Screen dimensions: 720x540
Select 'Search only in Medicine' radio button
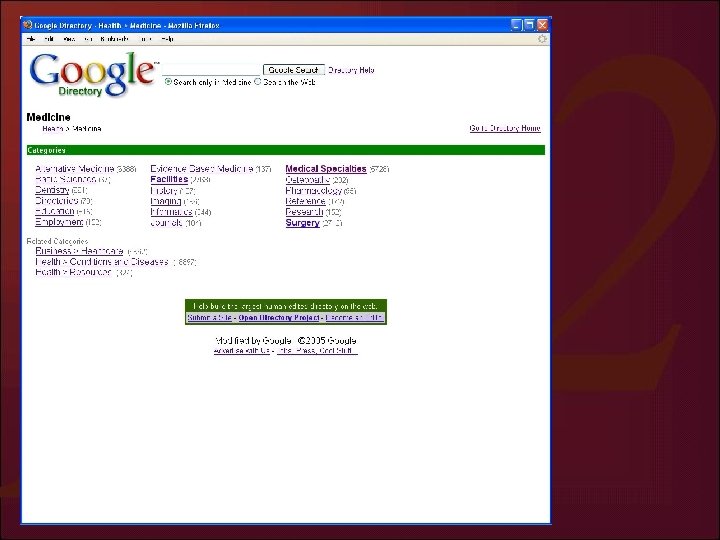[x=168, y=82]
